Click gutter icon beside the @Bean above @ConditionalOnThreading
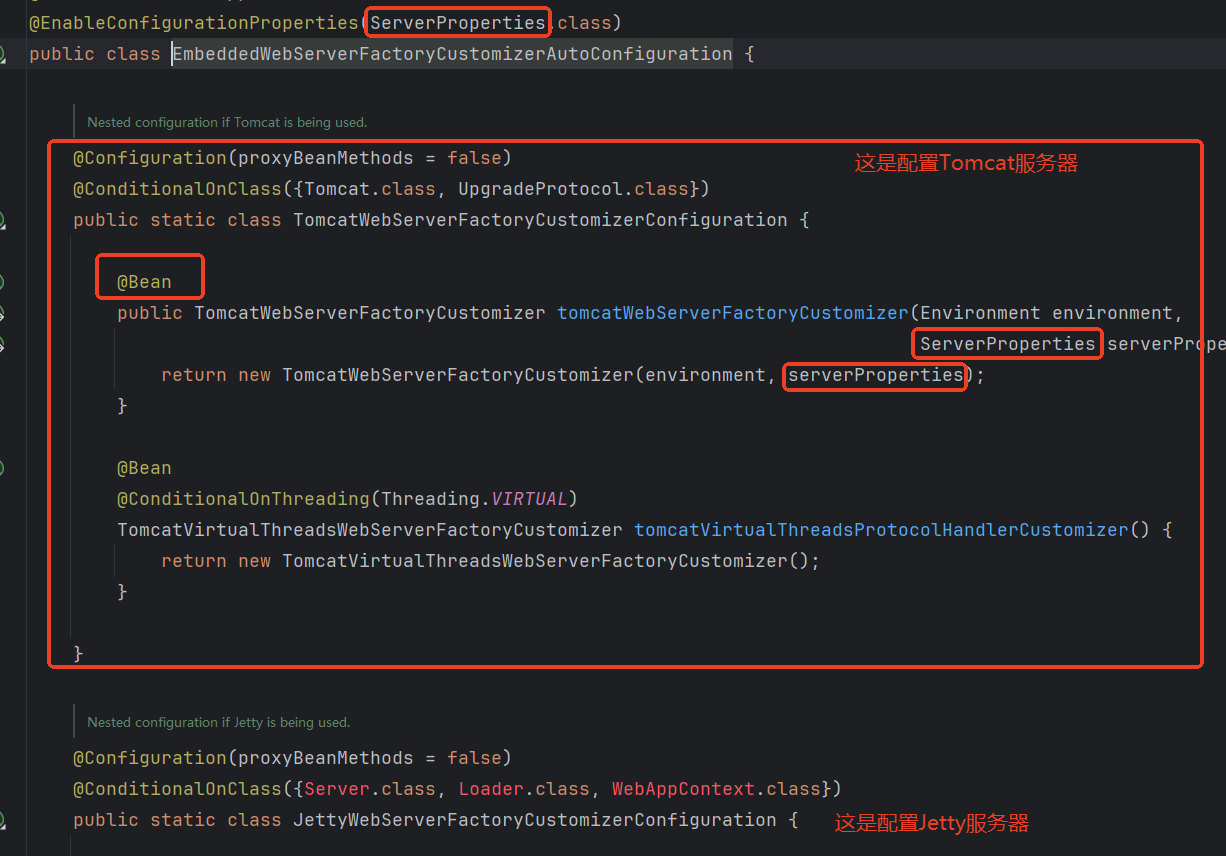 [x=3, y=468]
